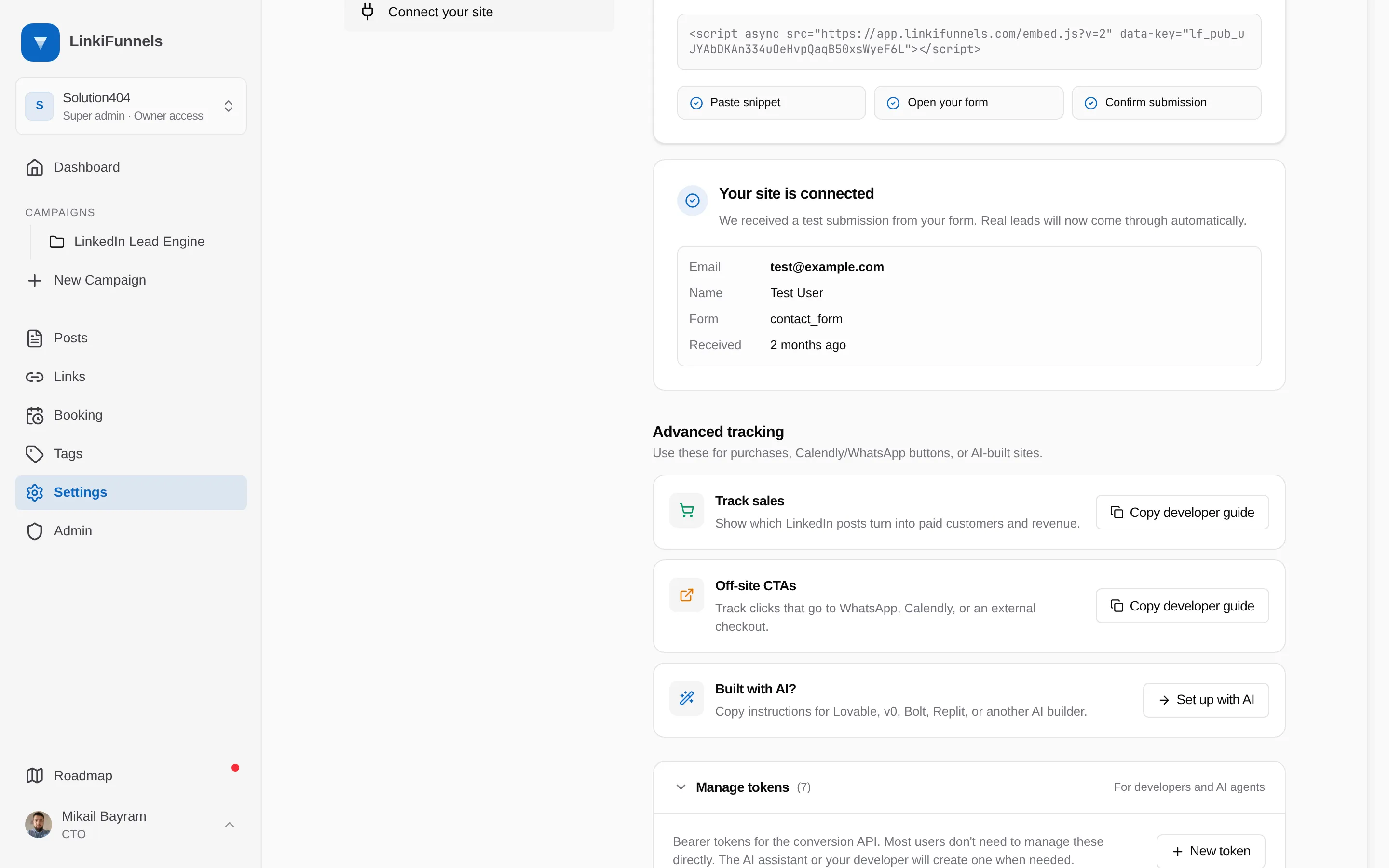This screenshot has height=868, width=1389.
Task: Click the Your site is connected check icon
Action: [692, 200]
